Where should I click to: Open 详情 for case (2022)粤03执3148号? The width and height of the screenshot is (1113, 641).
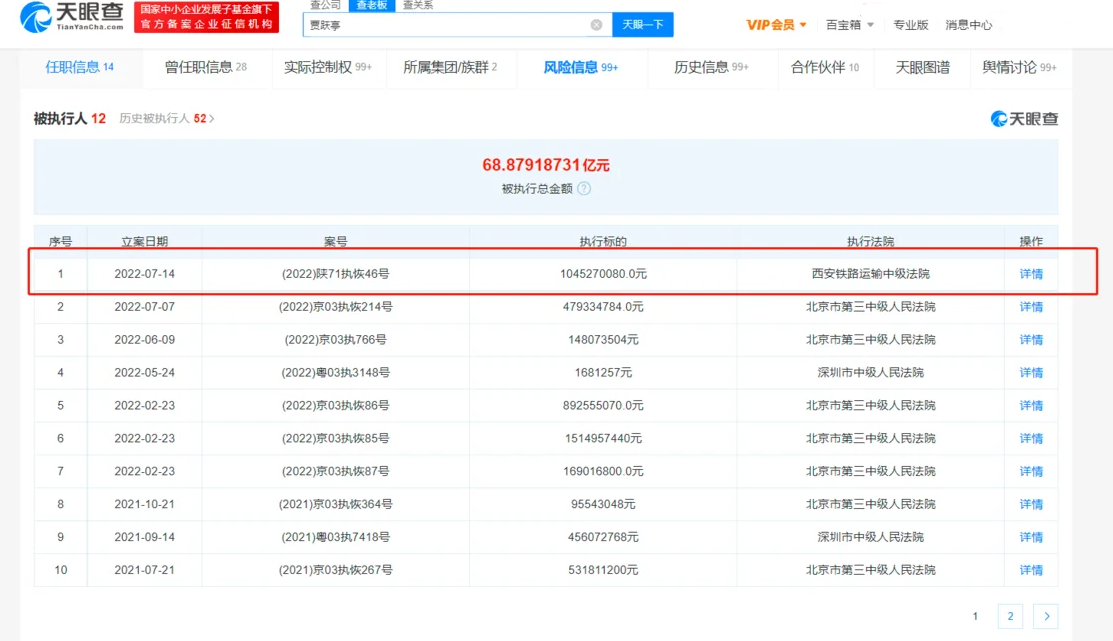(1030, 373)
